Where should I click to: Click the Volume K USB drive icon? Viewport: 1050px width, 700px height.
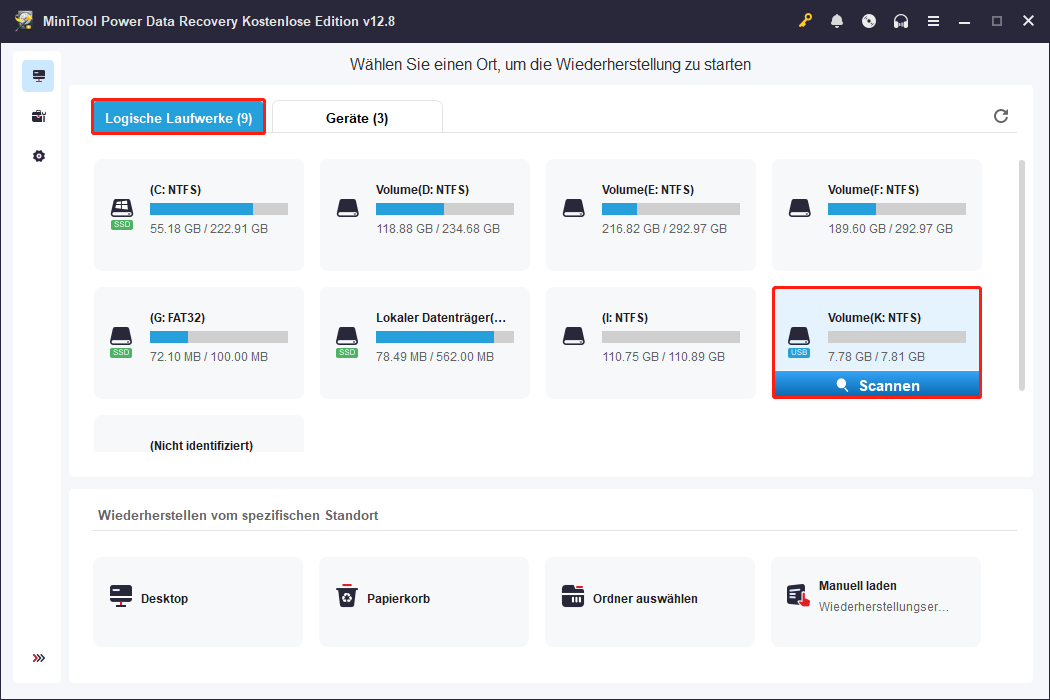(799, 342)
